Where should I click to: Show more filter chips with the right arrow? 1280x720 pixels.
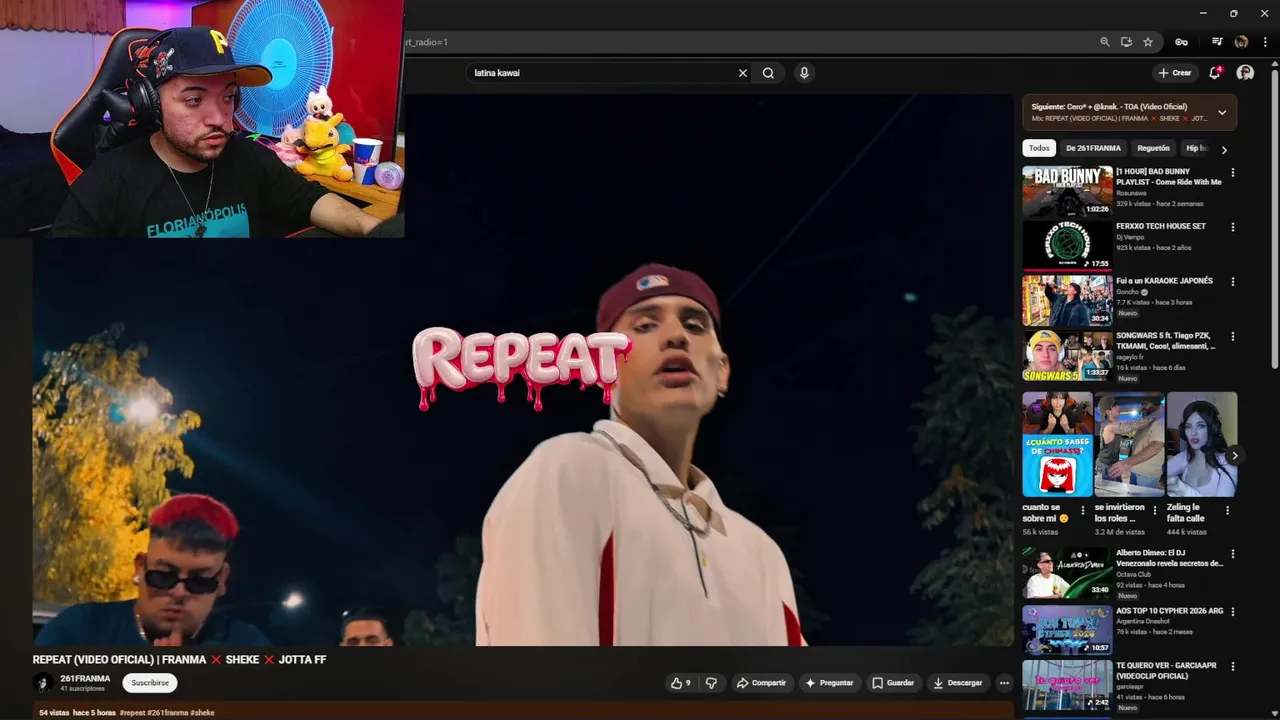pyautogui.click(x=1224, y=149)
